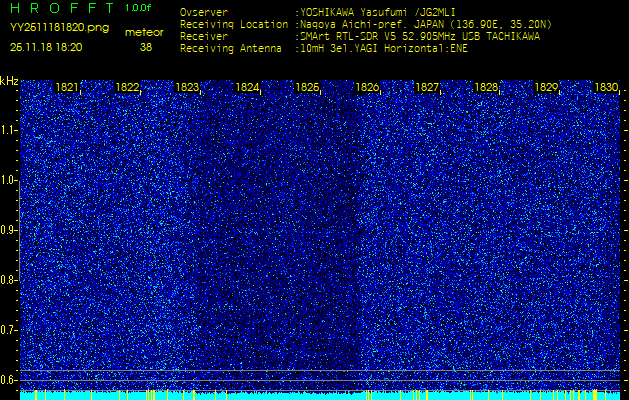This screenshot has height=400, width=629.
Task: Click the 0.9 kHz axis label
Action: pyautogui.click(x=8, y=230)
